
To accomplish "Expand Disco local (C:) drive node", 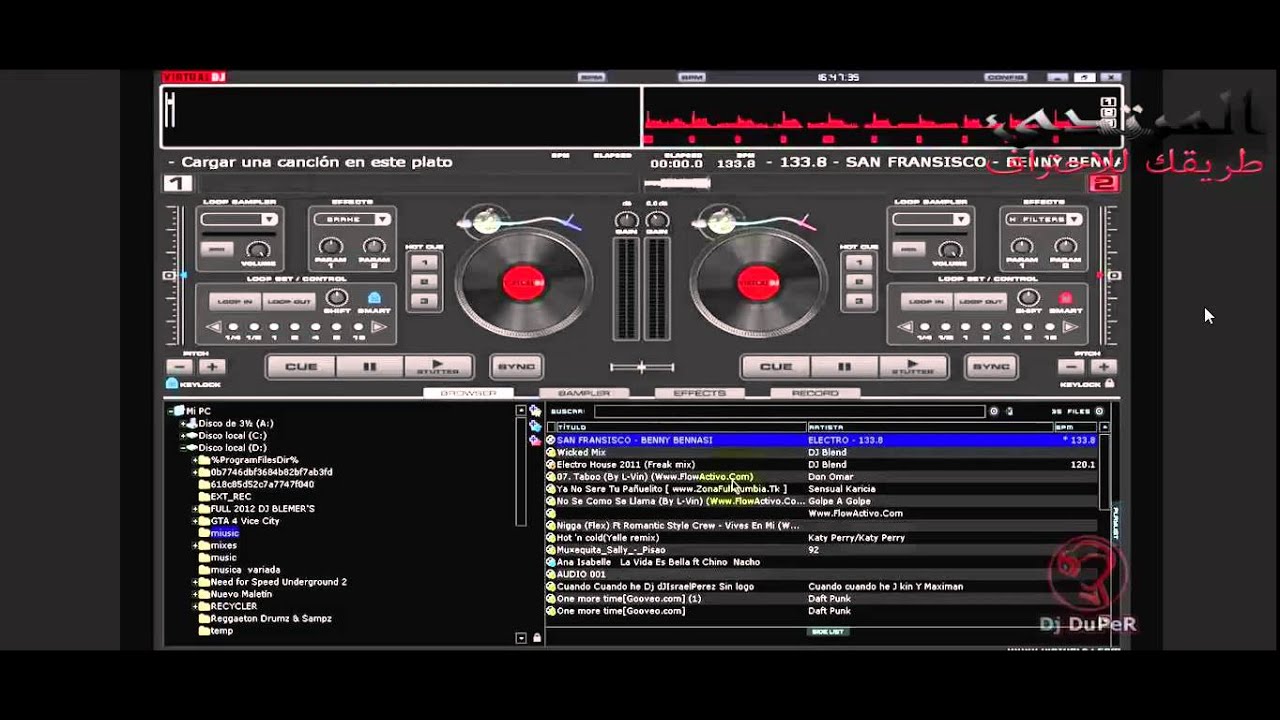I will pos(183,435).
